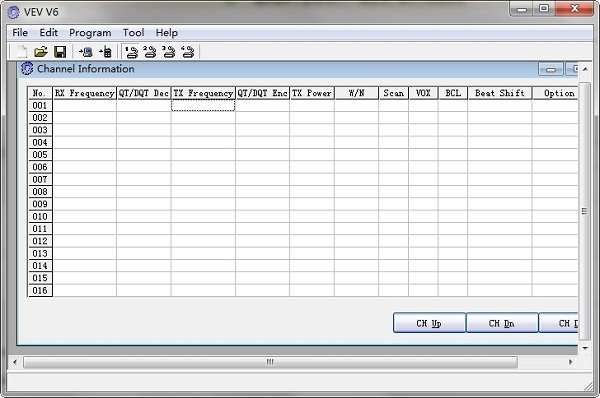
Task: Click RX Frequency cell of channel 005
Action: click(x=84, y=155)
